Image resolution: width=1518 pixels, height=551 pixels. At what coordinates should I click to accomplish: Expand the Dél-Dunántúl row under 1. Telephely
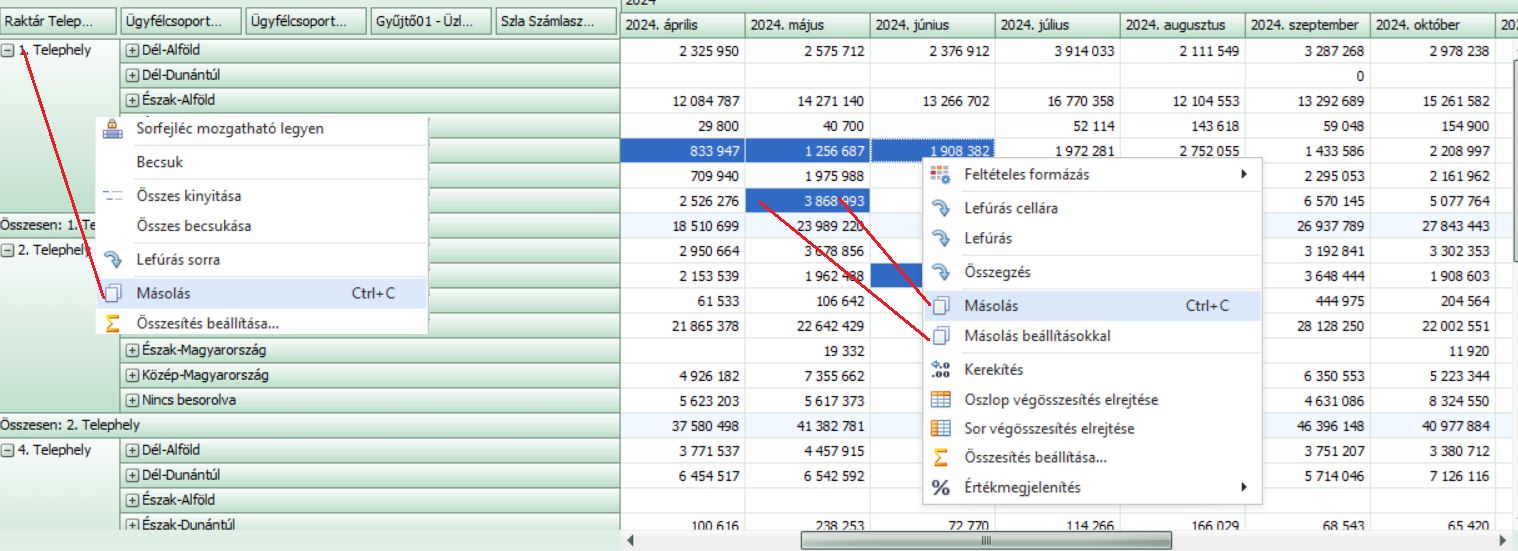[132, 75]
